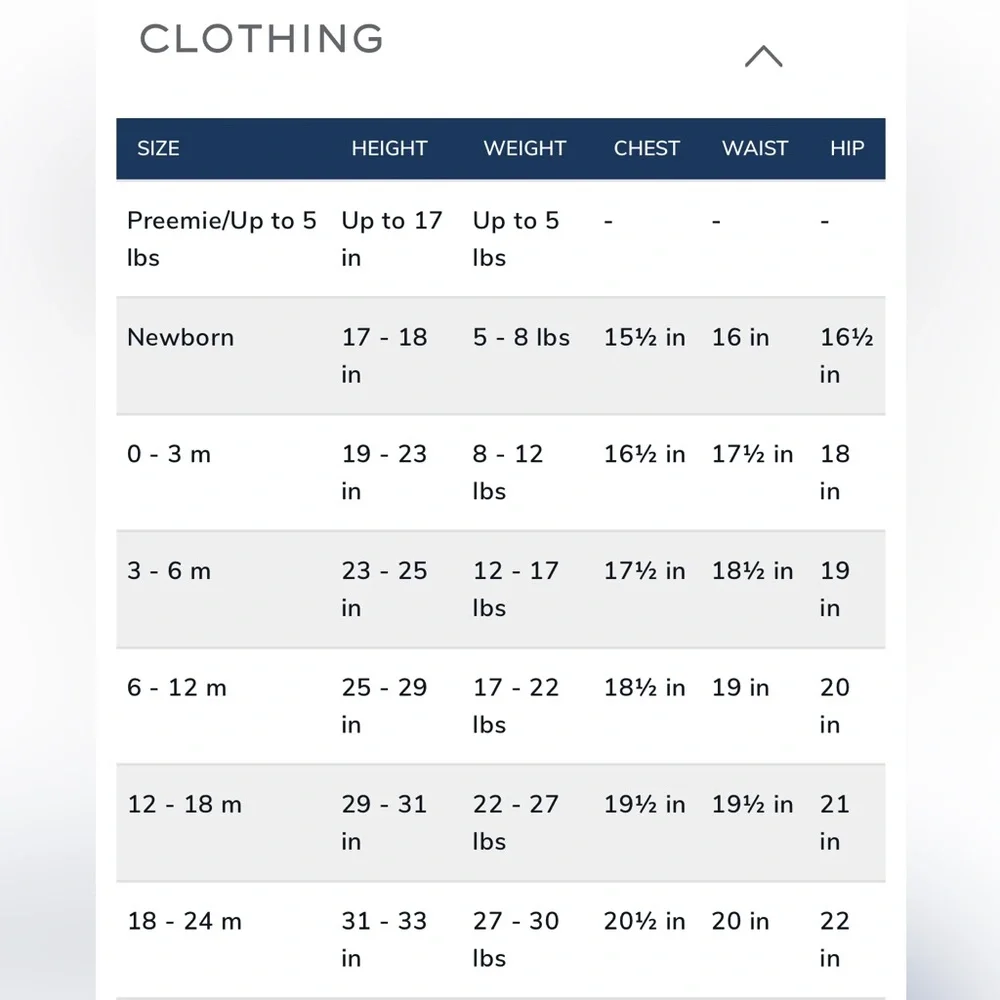Collapse the Clothing section chevron
1000x1000 pixels.
[x=763, y=56]
